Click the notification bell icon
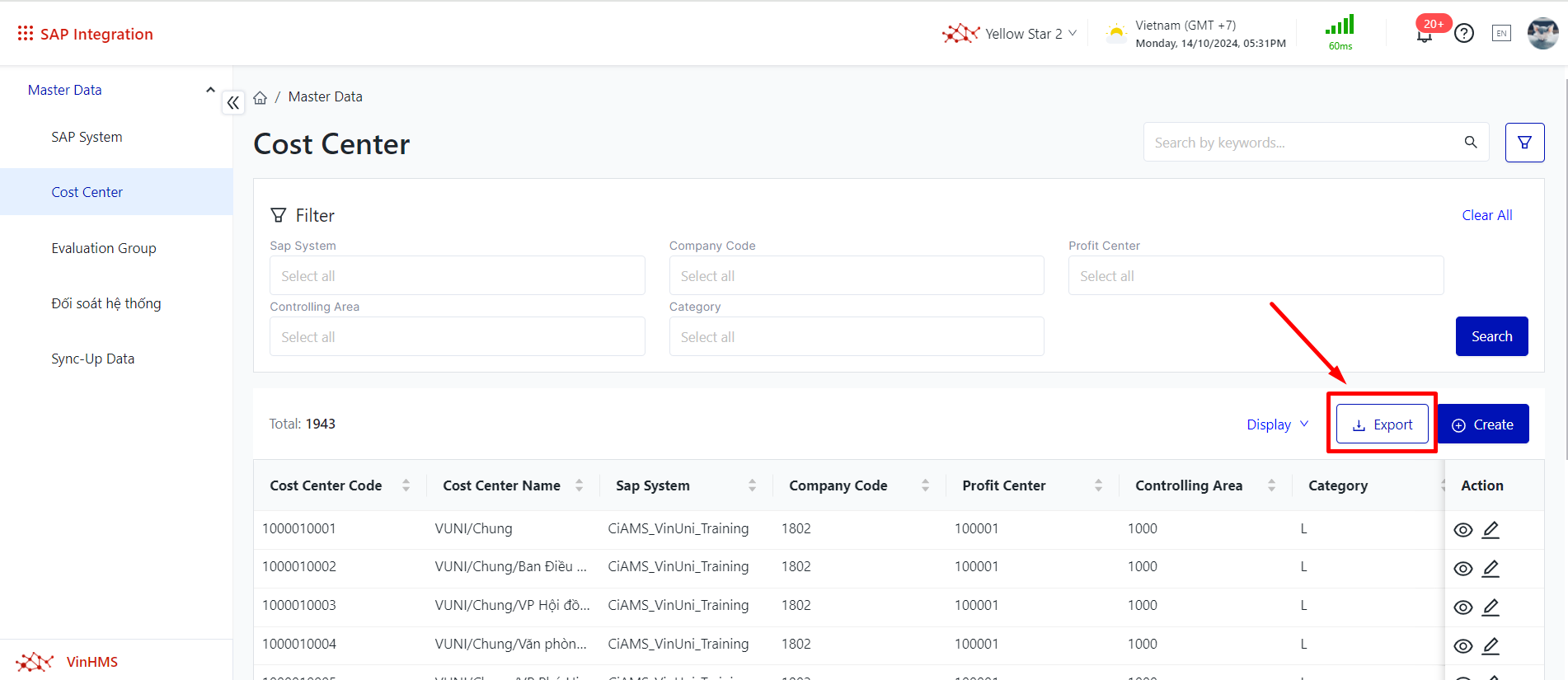1568x680 pixels. (1424, 35)
